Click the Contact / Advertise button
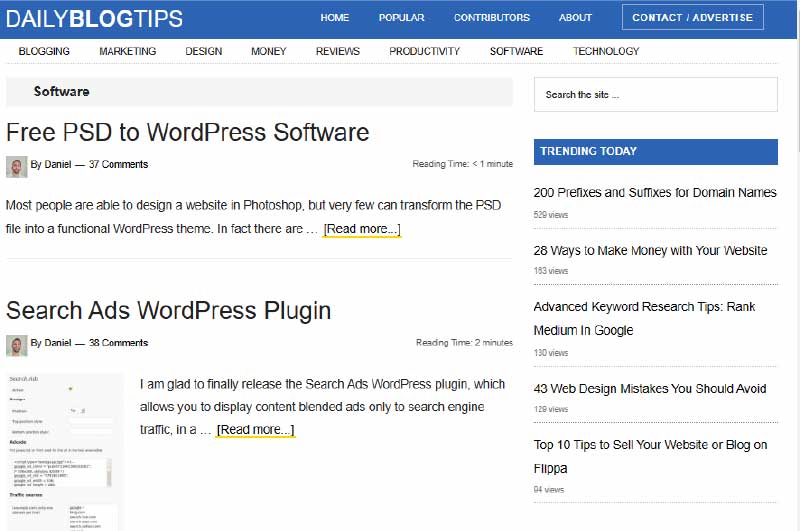Image resolution: width=800 pixels, height=531 pixels. click(x=692, y=17)
